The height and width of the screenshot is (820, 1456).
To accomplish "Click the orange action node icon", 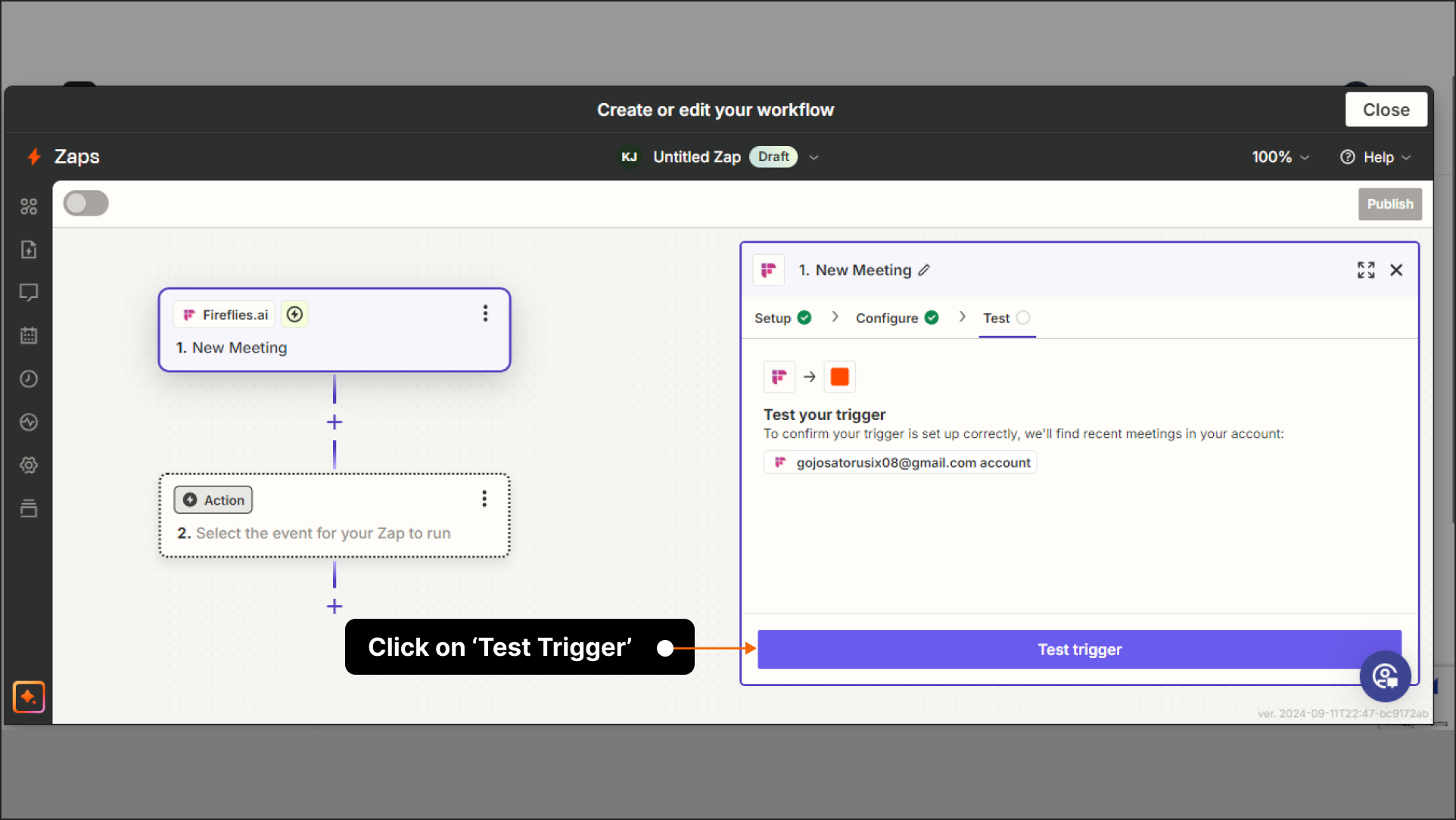I will tap(839, 376).
